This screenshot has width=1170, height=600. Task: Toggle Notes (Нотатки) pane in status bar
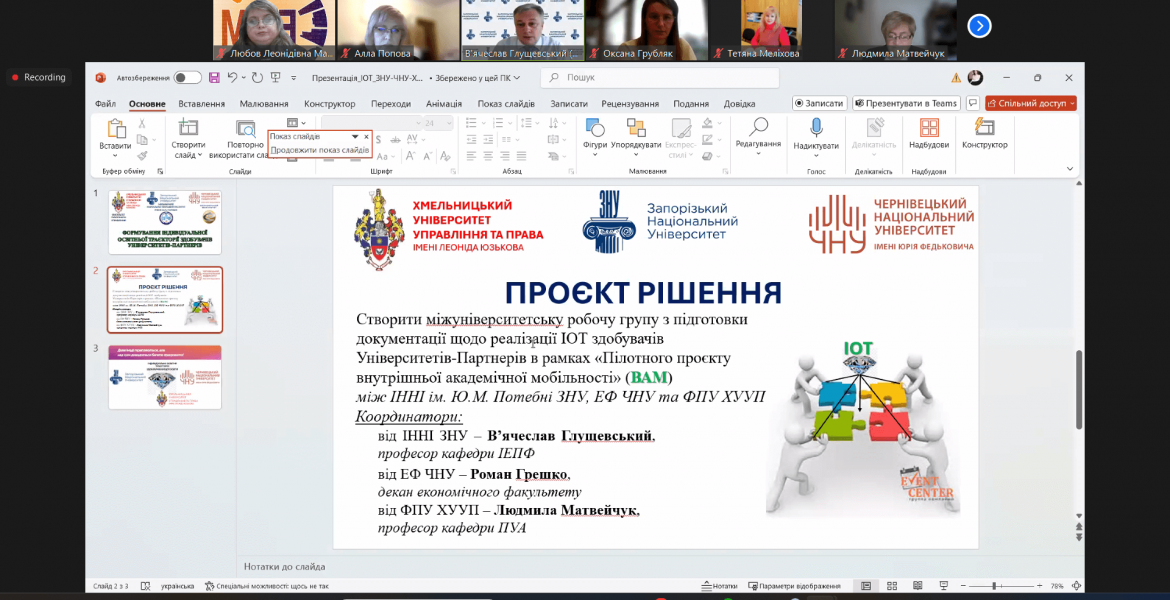pyautogui.click(x=719, y=586)
